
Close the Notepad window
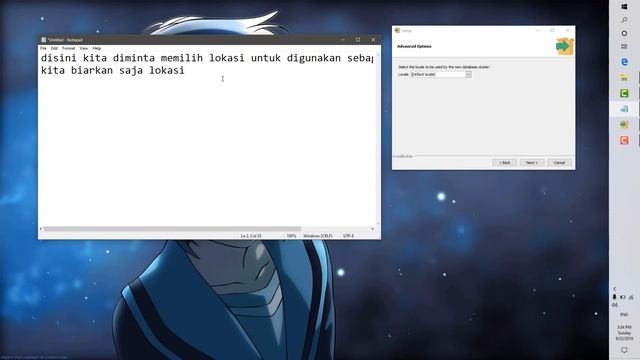point(373,40)
